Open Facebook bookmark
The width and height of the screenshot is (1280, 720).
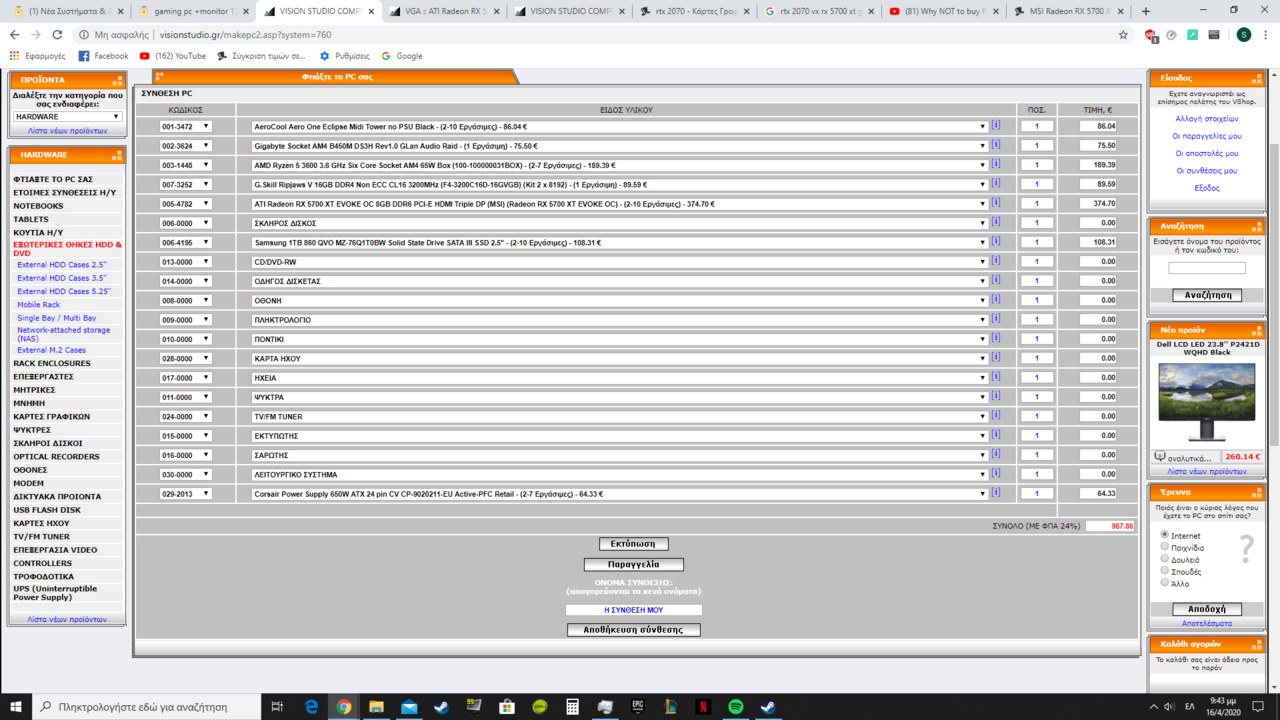(x=103, y=56)
